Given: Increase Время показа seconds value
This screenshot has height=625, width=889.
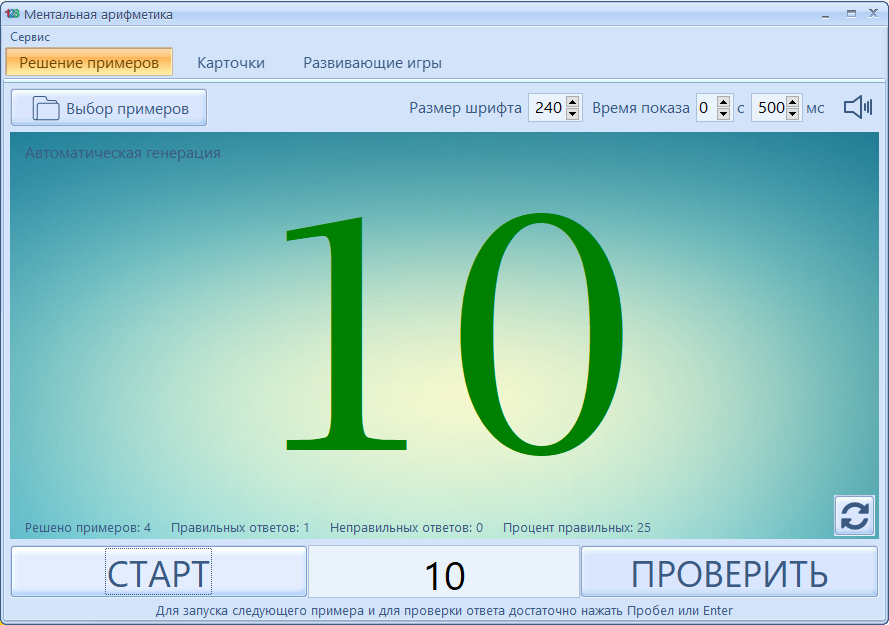Looking at the screenshot, I should (x=724, y=101).
